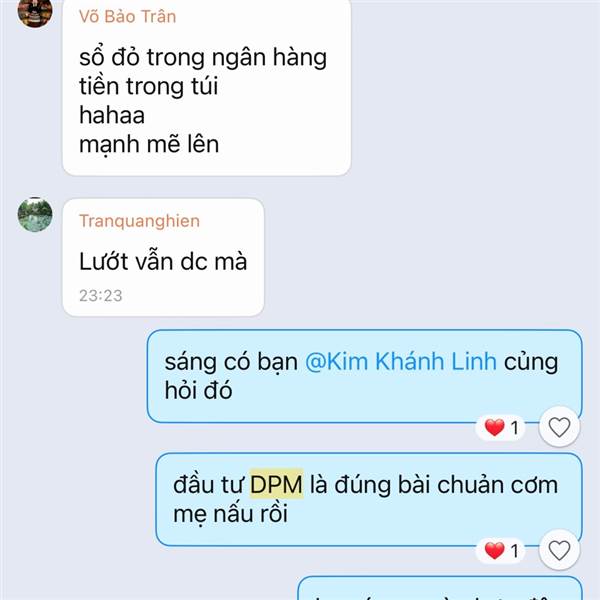Tap the 'đầu tư DPM là đúng bài' bubble

tap(369, 499)
